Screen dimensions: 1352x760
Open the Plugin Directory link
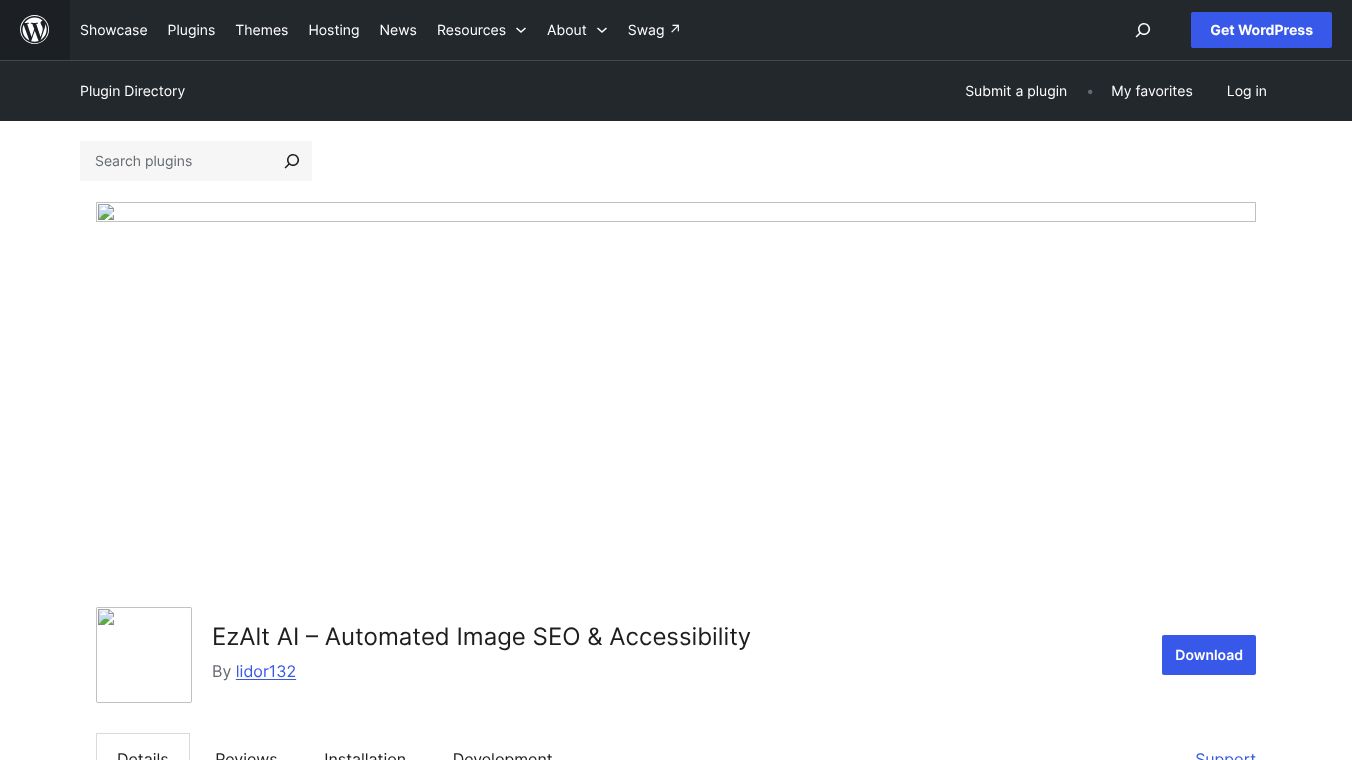point(133,91)
